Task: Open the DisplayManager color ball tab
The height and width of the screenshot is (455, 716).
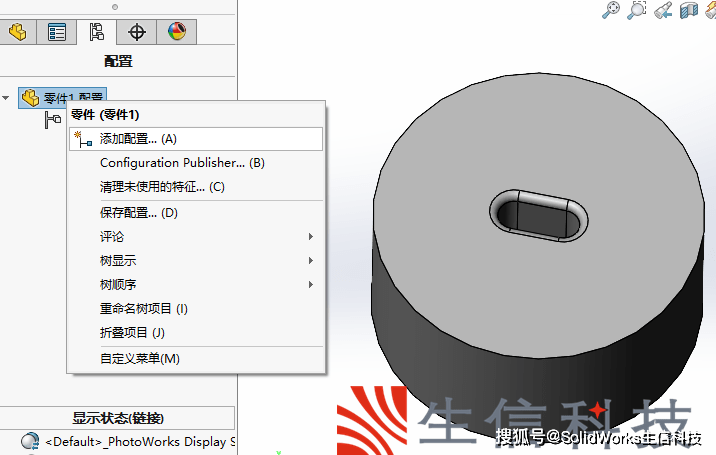Action: [177, 32]
